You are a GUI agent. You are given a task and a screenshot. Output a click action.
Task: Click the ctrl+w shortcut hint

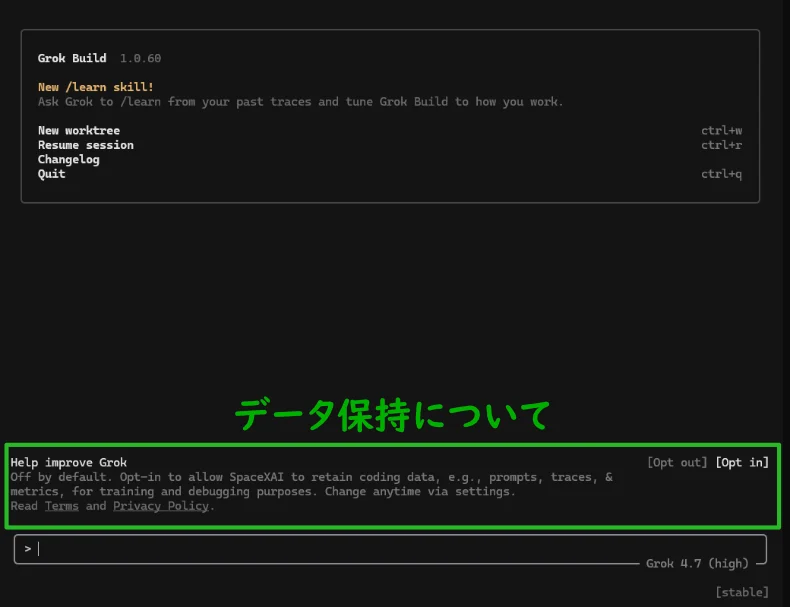pos(721,130)
